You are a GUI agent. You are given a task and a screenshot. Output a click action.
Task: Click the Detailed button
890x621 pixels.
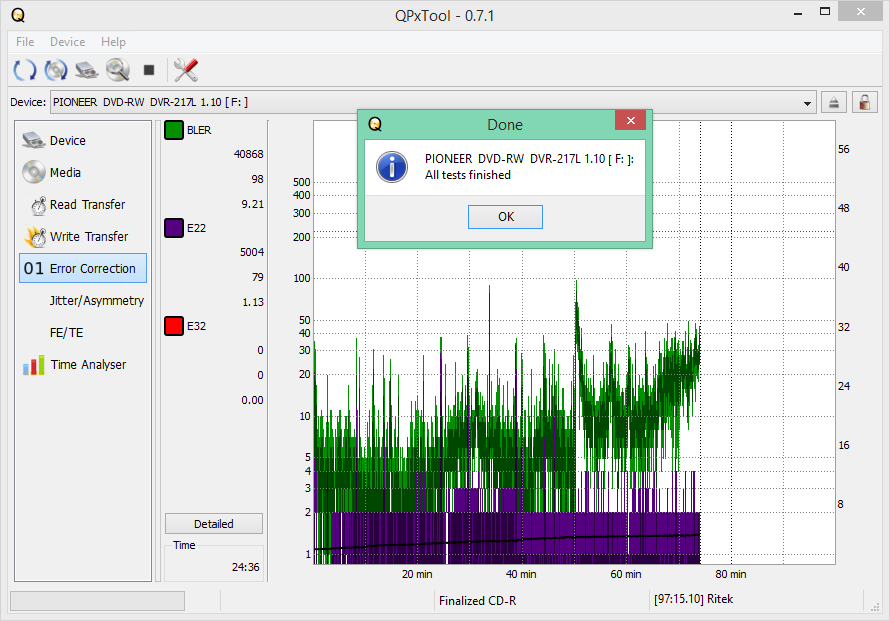tap(214, 523)
